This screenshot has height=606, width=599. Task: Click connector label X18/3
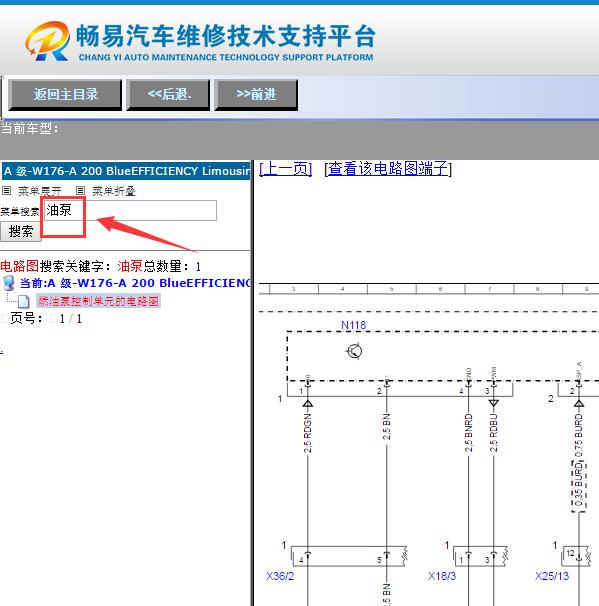442,576
